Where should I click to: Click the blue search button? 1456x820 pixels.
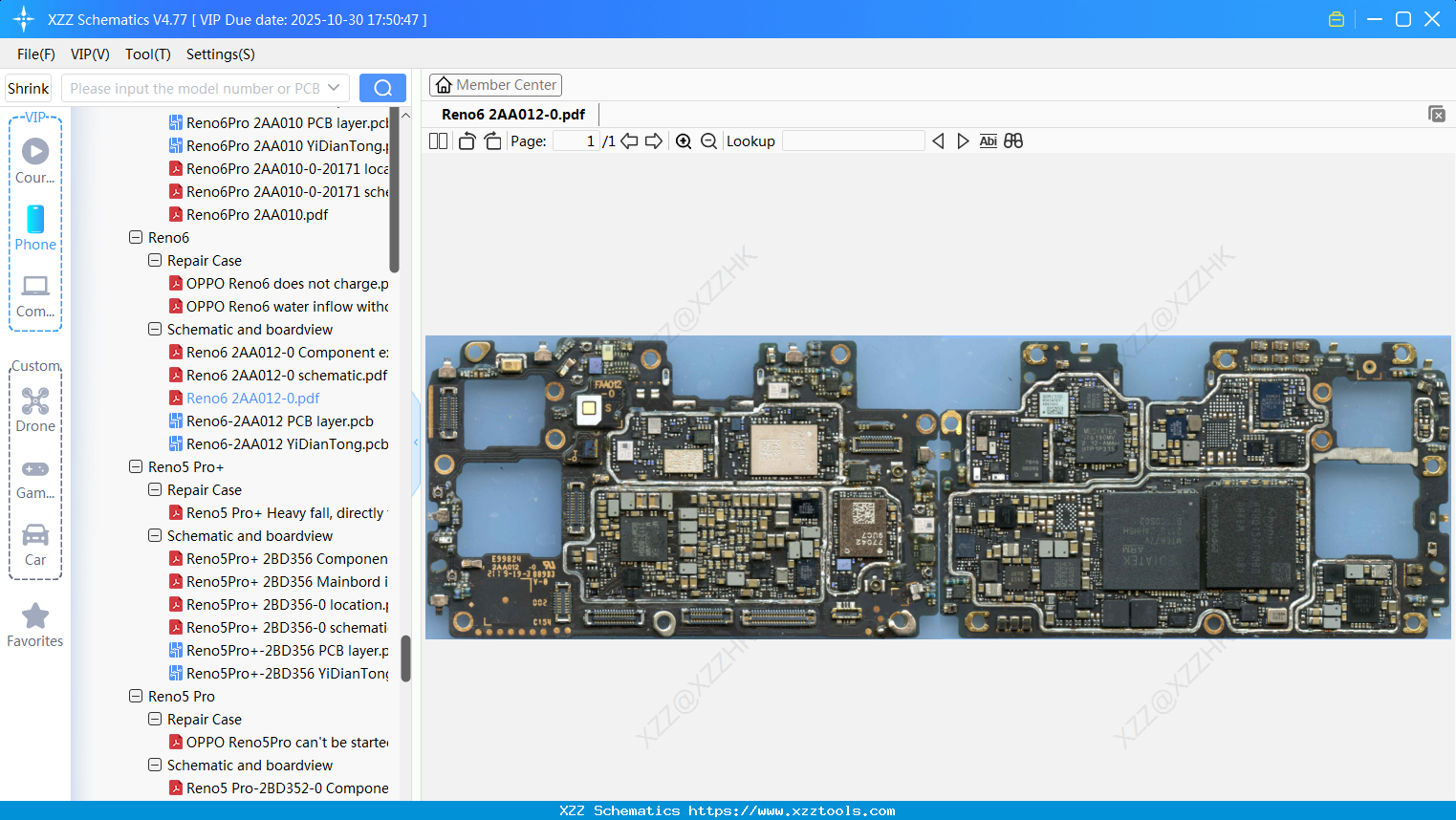point(382,88)
